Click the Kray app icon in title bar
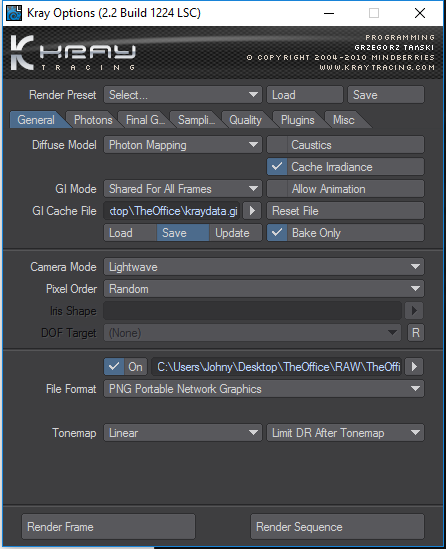Screen dimensions: 446x549 [x=14, y=13]
